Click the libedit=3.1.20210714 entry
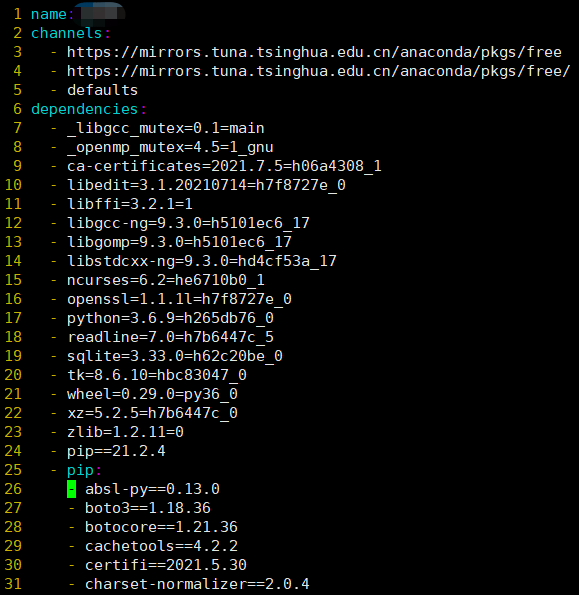Screen dimensions: 579x595 point(206,185)
